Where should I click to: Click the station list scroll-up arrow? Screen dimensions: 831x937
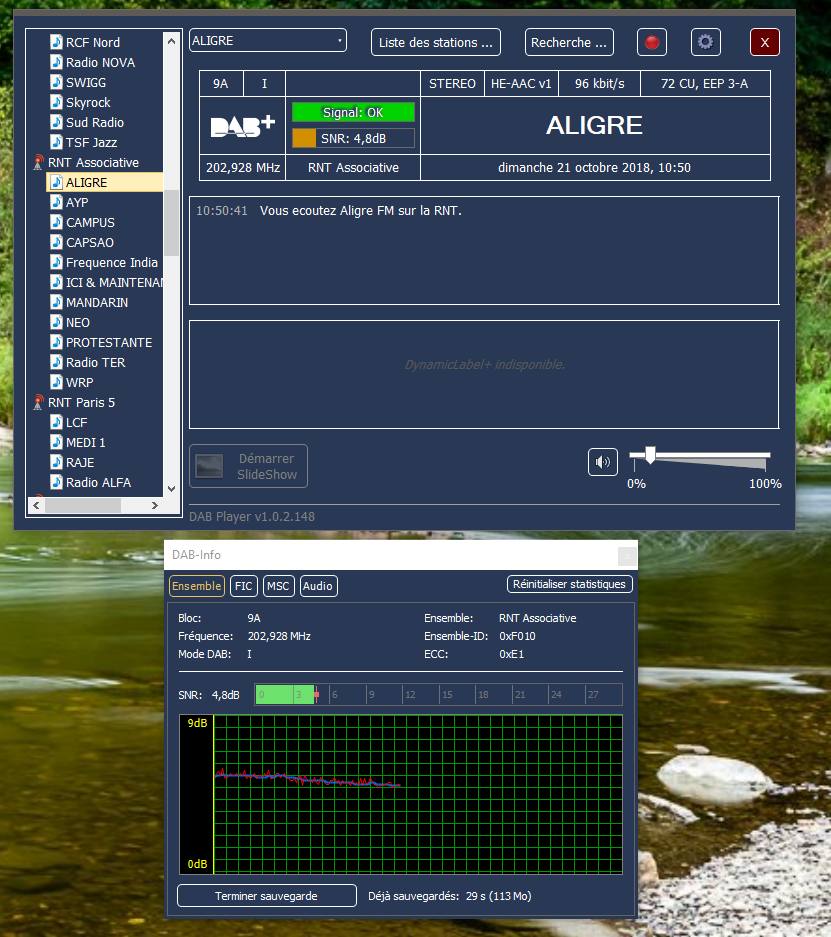tap(171, 41)
